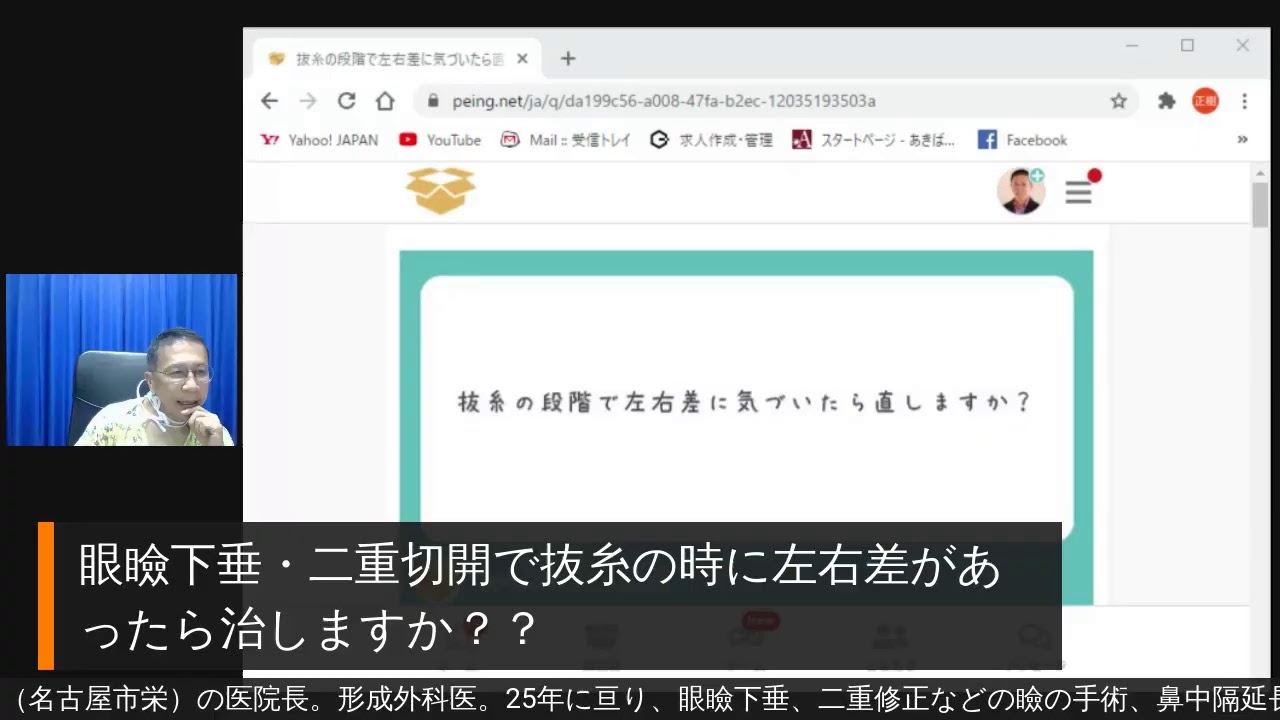The image size is (1280, 720).
Task: Maximize the Chrome window
Action: 1187,46
